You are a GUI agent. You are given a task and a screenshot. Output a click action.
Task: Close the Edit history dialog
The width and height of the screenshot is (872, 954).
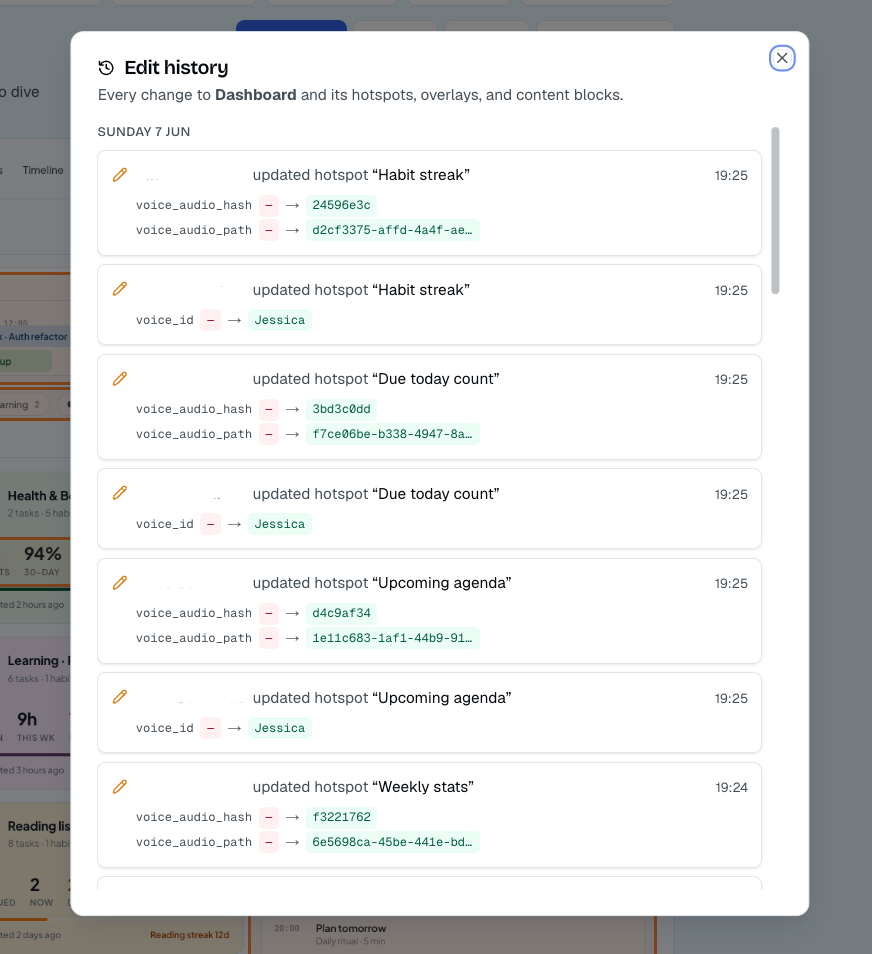(x=782, y=58)
